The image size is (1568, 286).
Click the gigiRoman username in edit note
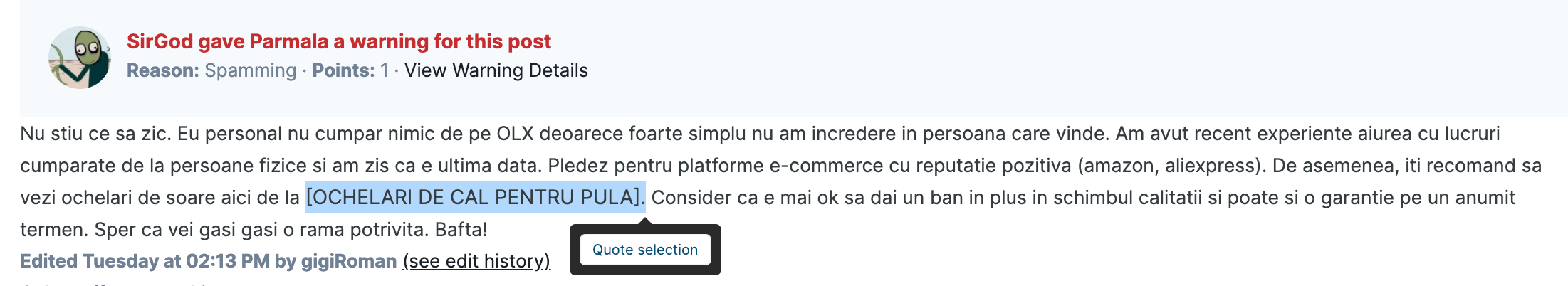pyautogui.click(x=349, y=261)
